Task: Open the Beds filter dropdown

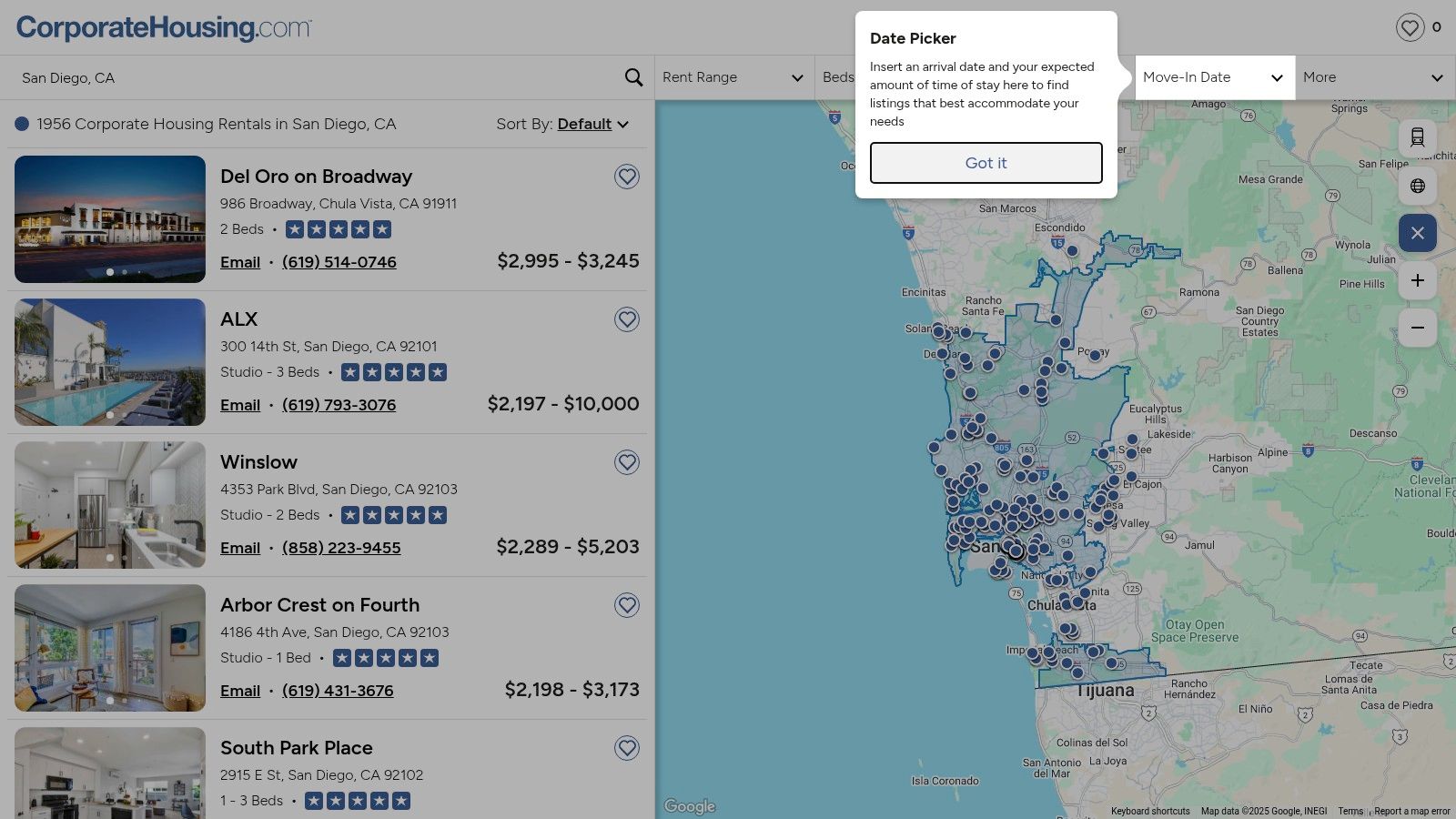Action: point(837,77)
